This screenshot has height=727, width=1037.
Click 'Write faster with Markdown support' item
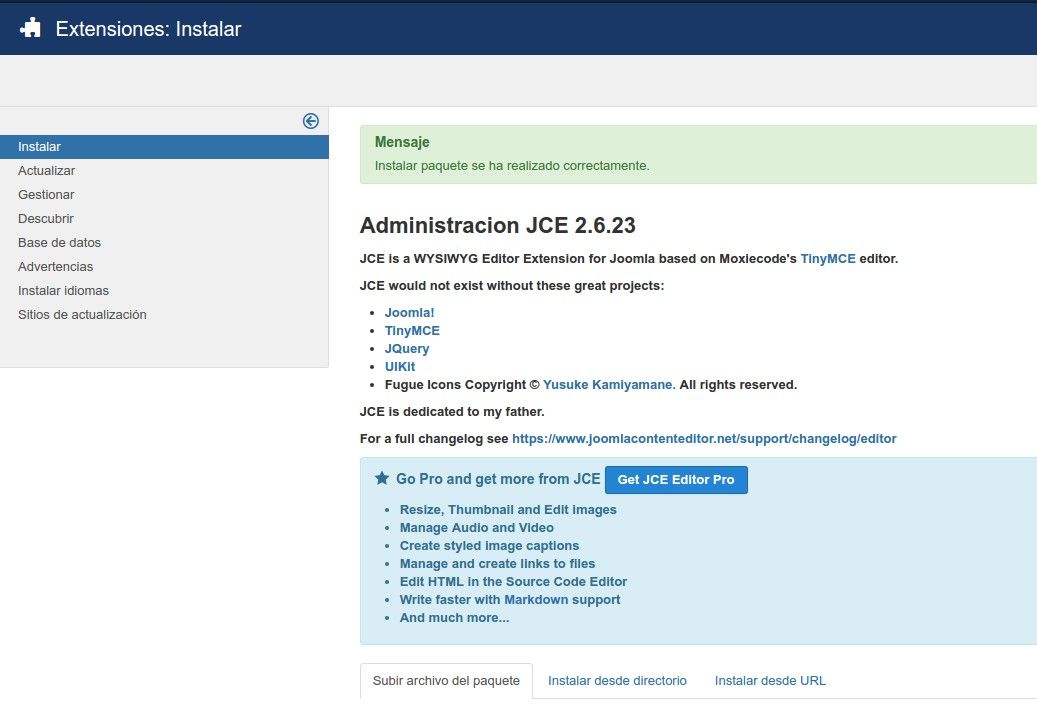510,600
